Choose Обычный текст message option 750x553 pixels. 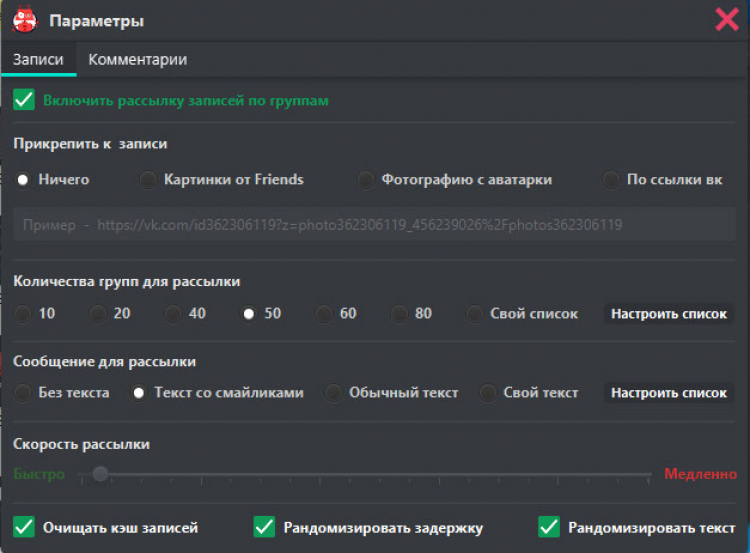tap(332, 393)
